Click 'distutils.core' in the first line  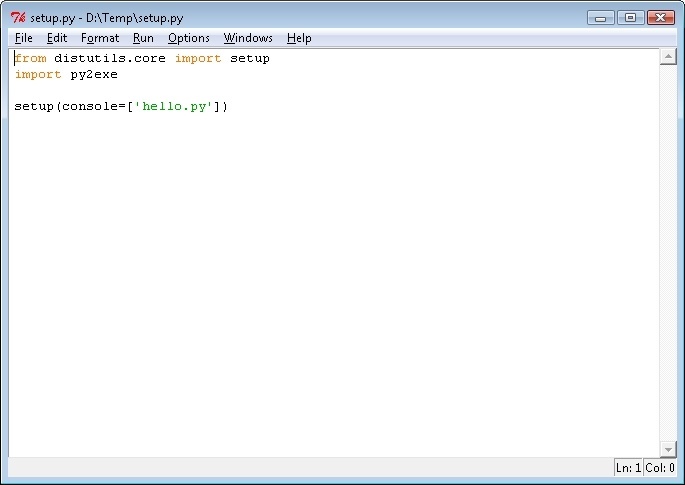(x=110, y=58)
